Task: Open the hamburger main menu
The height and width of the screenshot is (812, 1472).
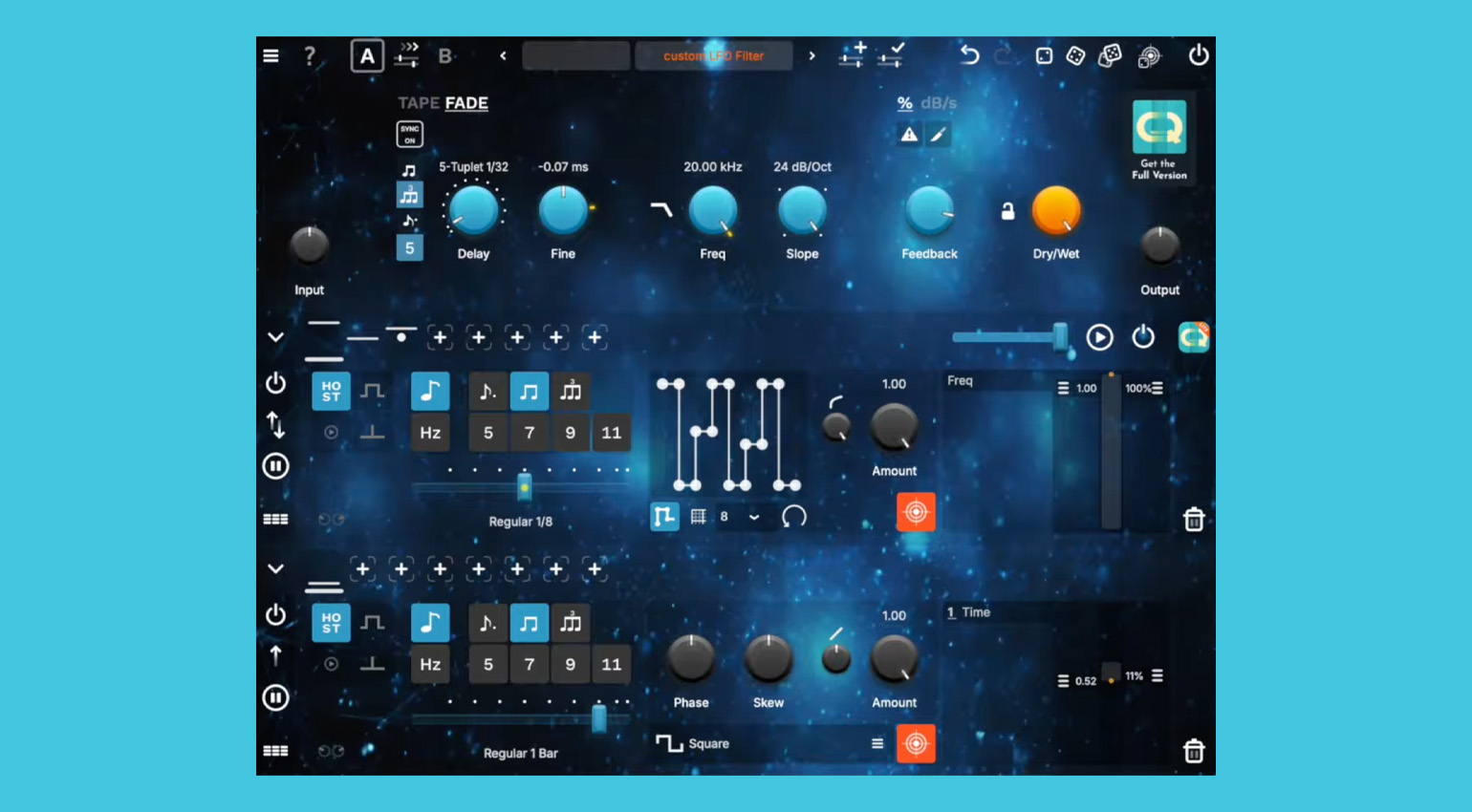Action: 271,56
